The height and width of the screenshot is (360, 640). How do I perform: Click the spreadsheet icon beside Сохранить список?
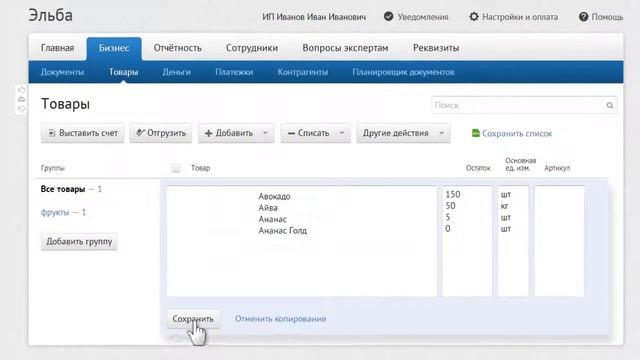(x=476, y=133)
